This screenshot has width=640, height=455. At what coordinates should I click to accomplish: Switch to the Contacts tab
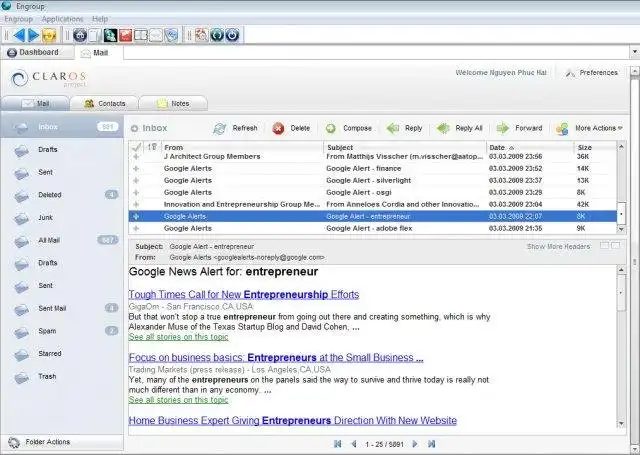point(104,104)
